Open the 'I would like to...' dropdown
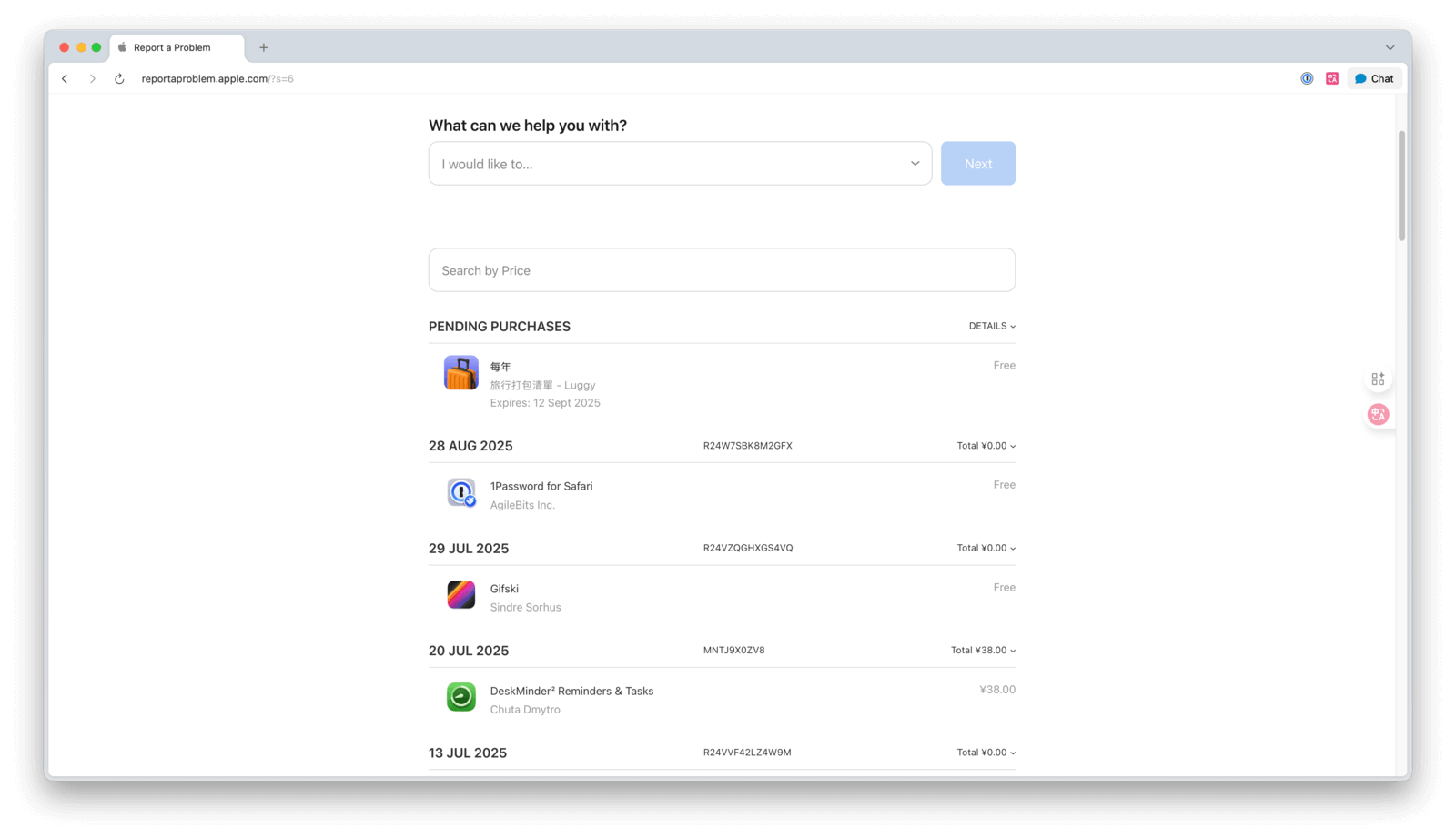Screen dimensions: 1456x839 click(680, 164)
